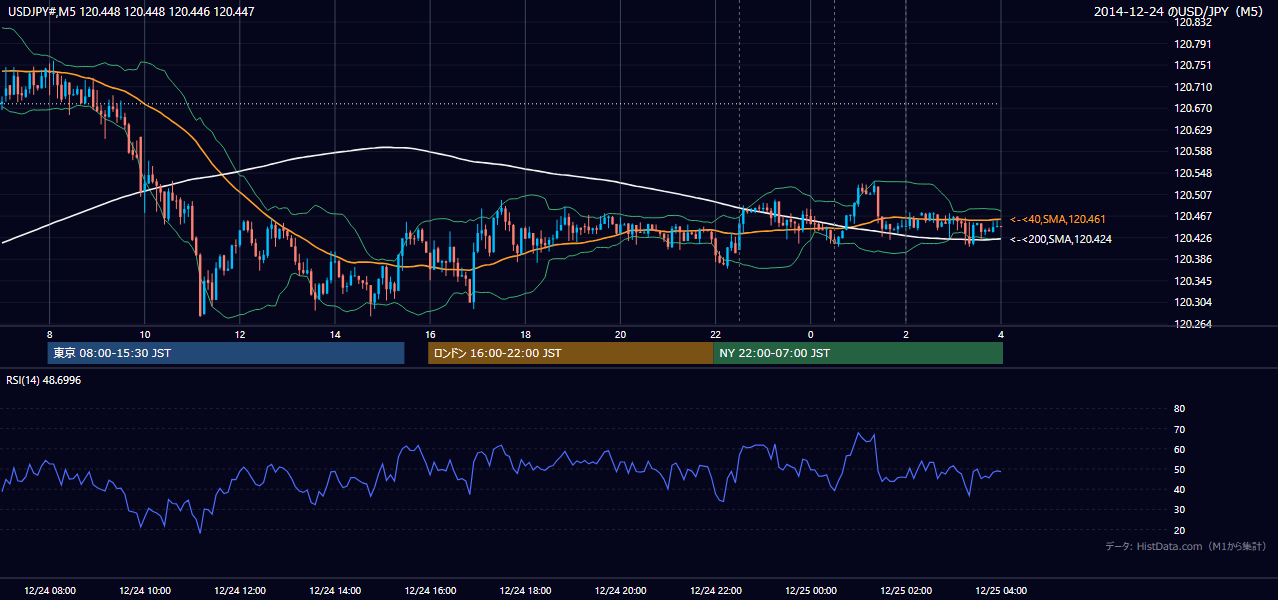Click the RSI 20 level label
Screen dimensions: 1278x600
(1179, 531)
